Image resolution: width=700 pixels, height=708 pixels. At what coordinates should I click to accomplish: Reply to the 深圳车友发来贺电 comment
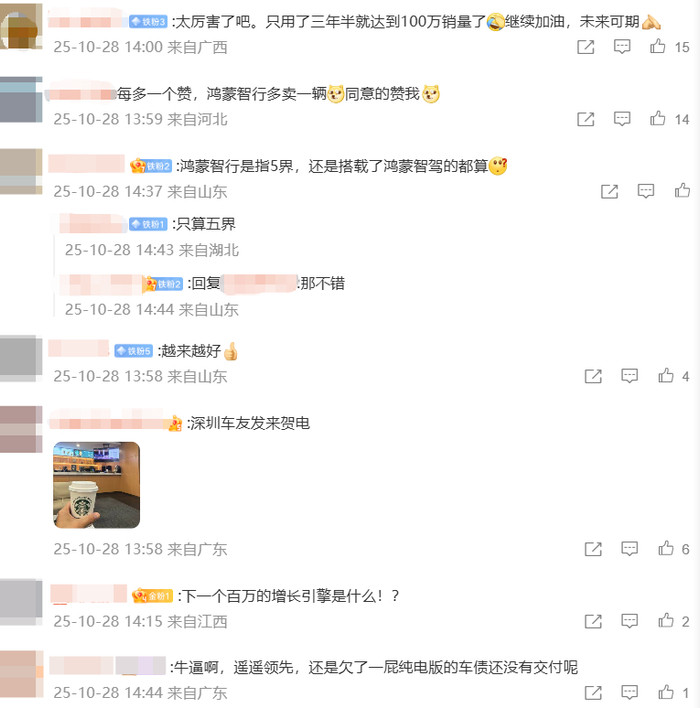630,549
